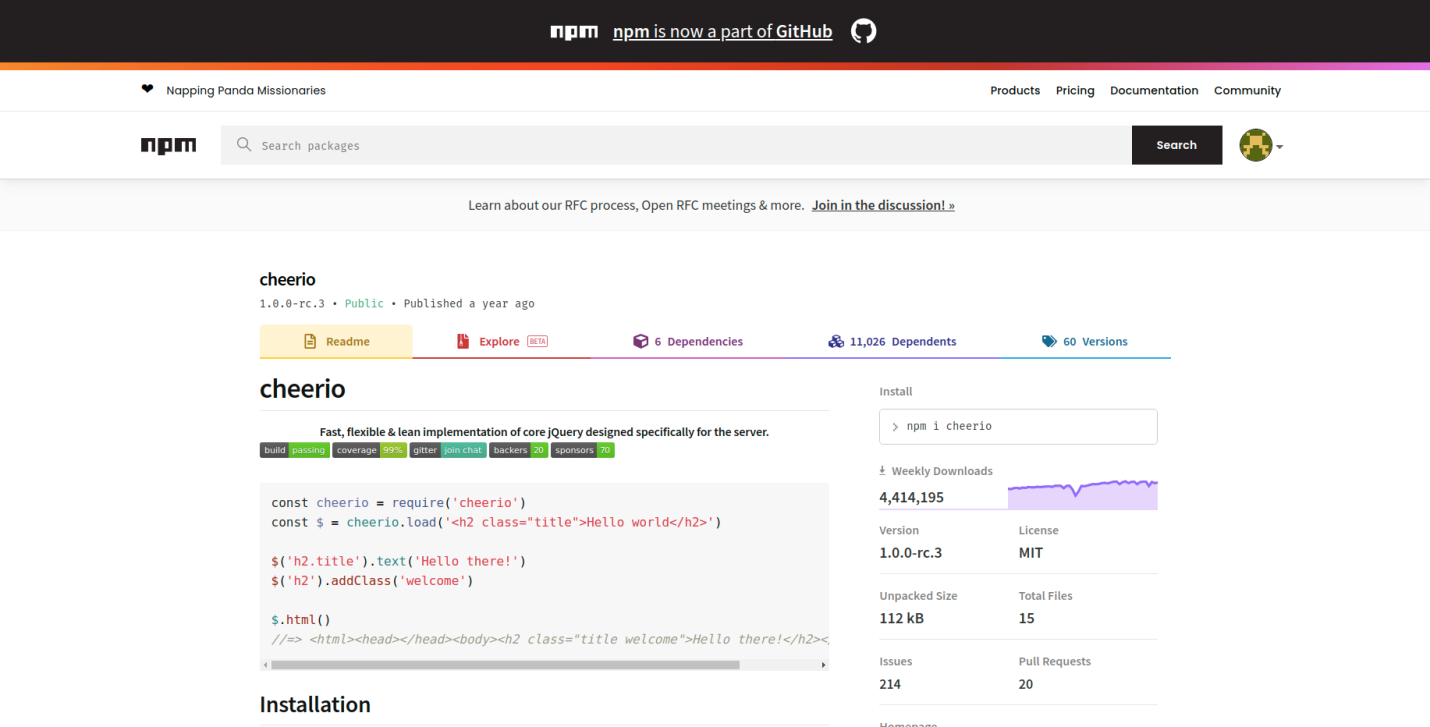
Task: Click the BETA label on Explore tab
Action: [x=538, y=341]
